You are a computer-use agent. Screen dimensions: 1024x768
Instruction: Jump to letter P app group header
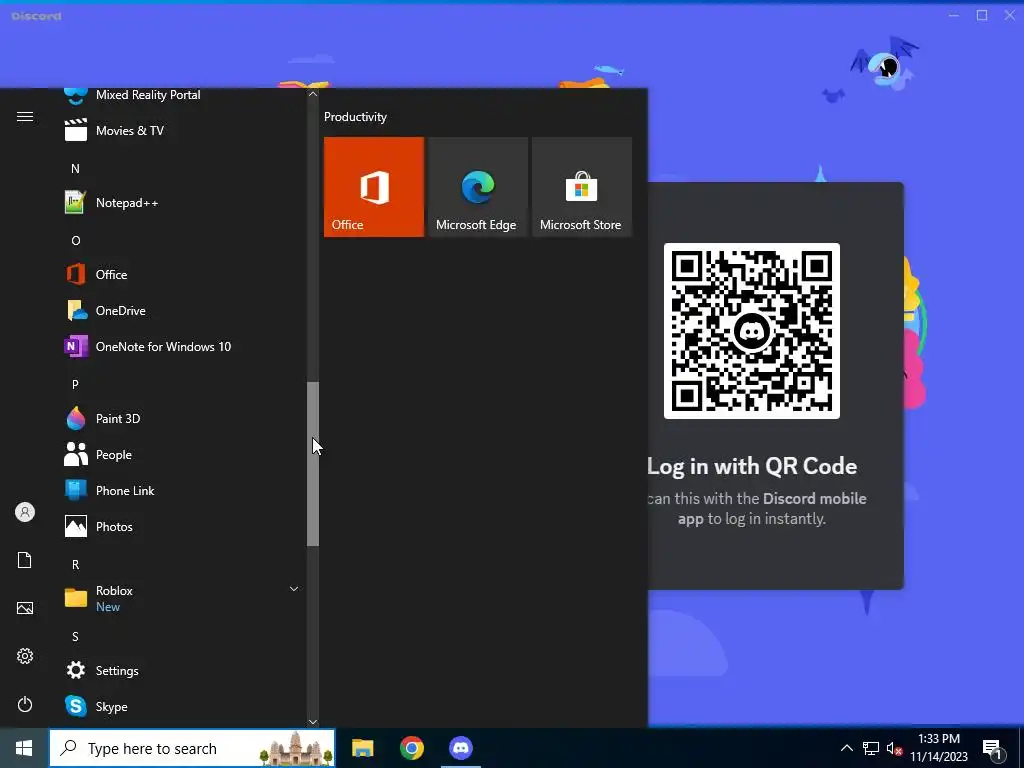[x=75, y=384]
